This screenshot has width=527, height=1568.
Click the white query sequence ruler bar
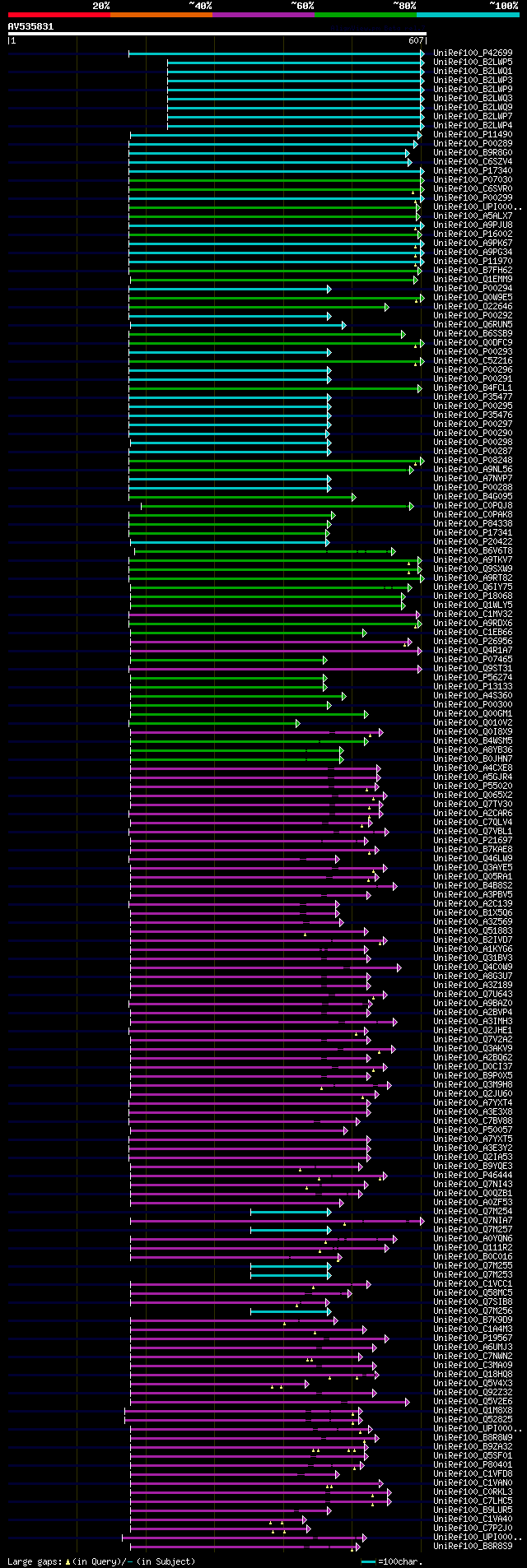pyautogui.click(x=217, y=34)
